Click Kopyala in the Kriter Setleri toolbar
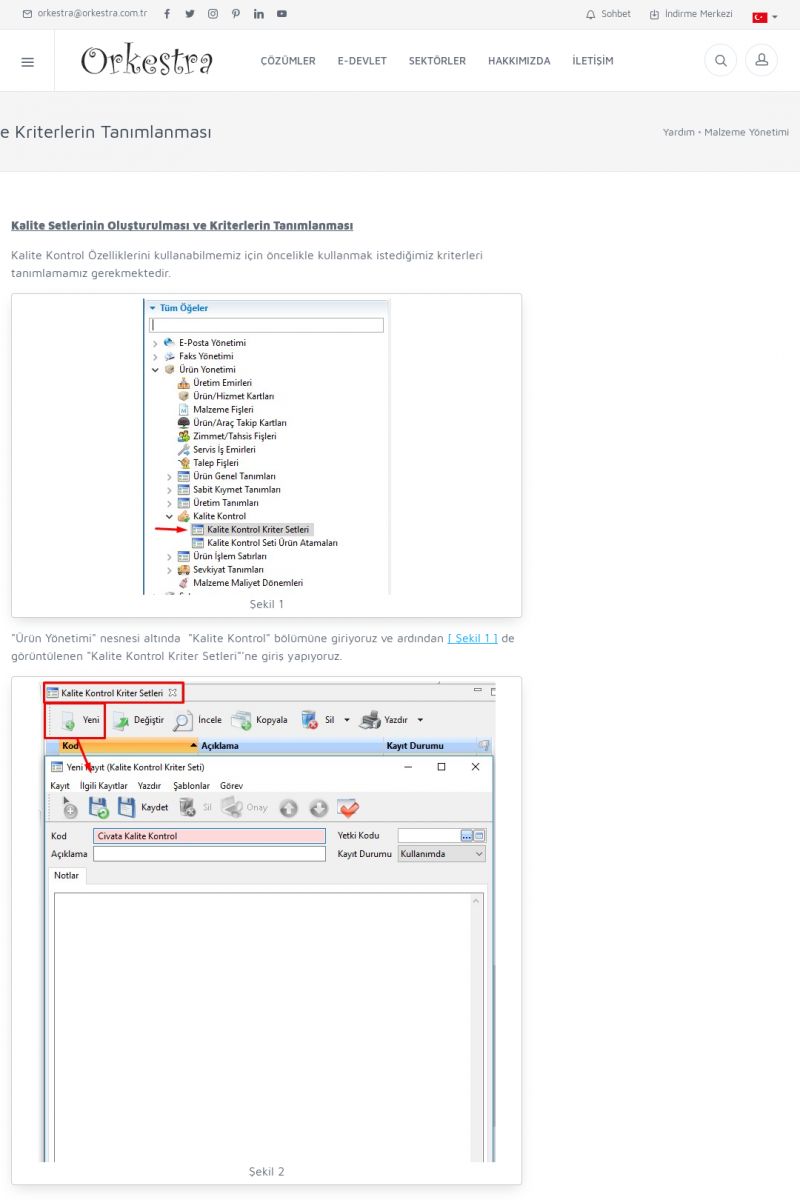Viewport: 800px width, 1200px height. (x=259, y=719)
